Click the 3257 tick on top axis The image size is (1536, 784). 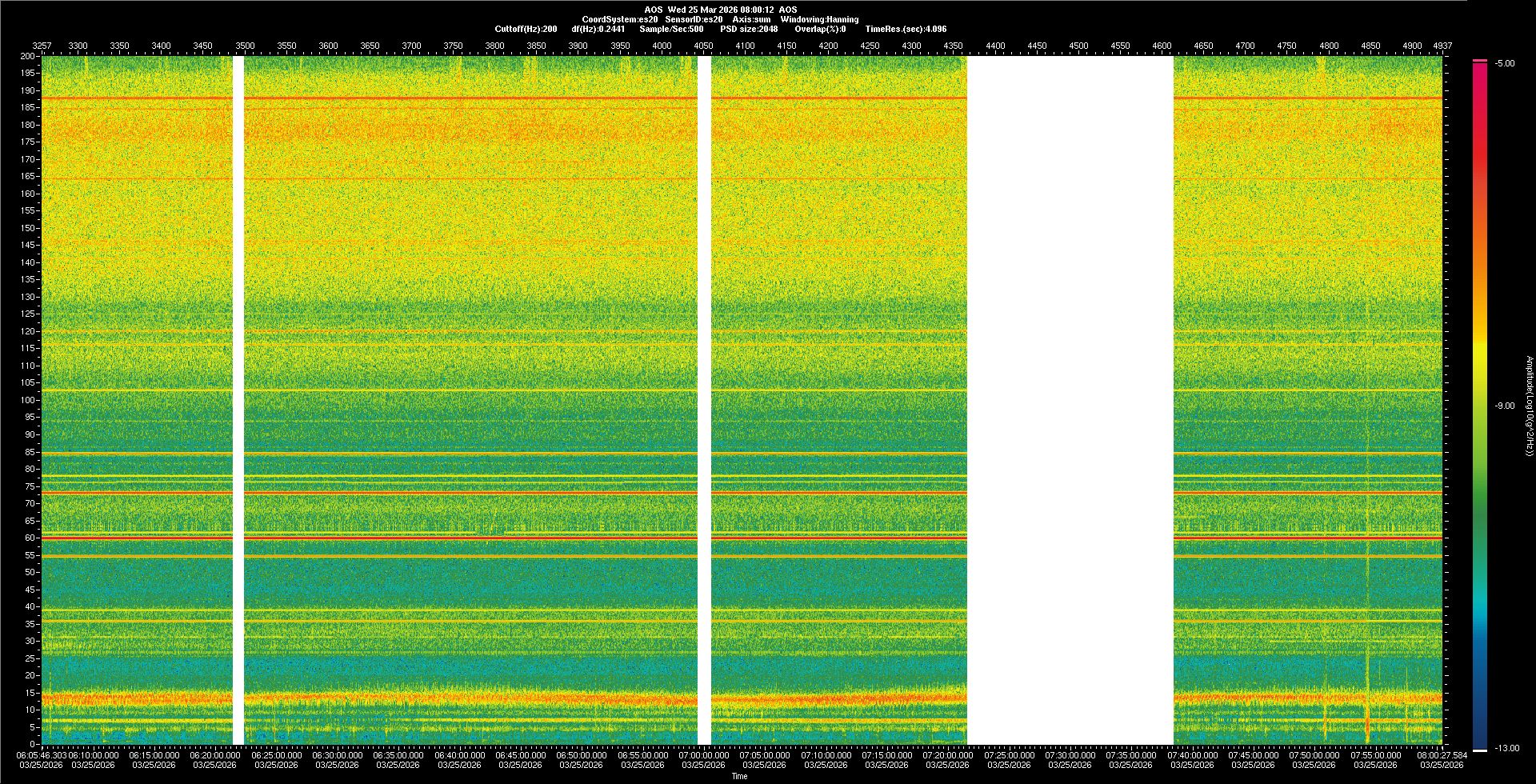(42, 46)
